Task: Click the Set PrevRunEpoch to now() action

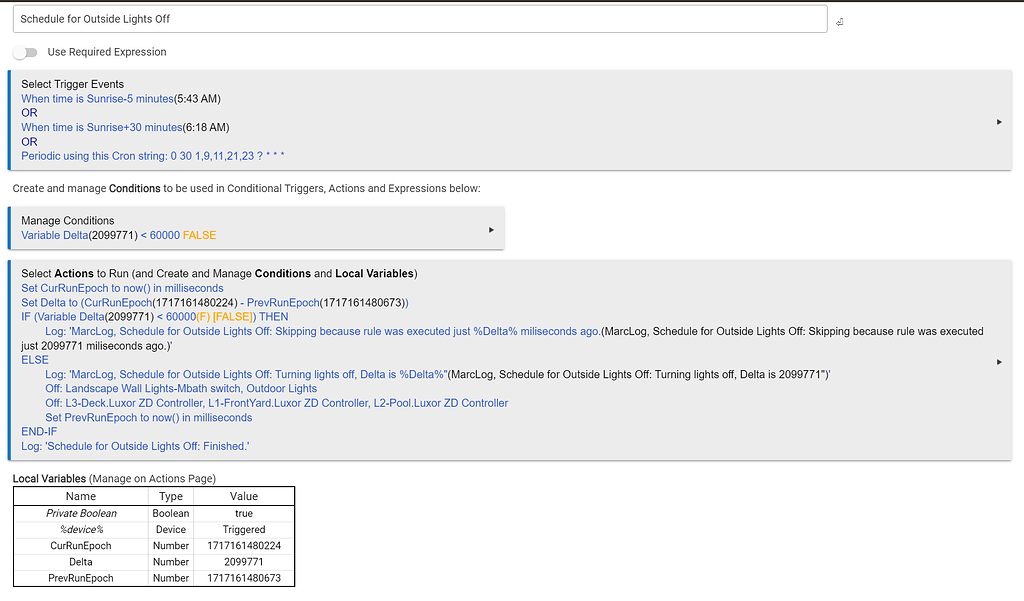Action: coord(148,417)
